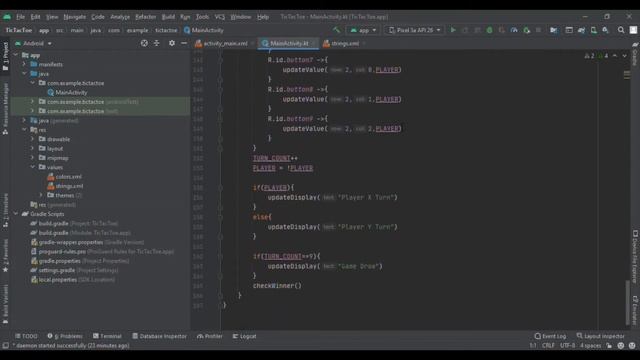Click the UTF-8 encoding in status bar
This screenshot has width=640, height=360.
pyautogui.click(x=567, y=346)
